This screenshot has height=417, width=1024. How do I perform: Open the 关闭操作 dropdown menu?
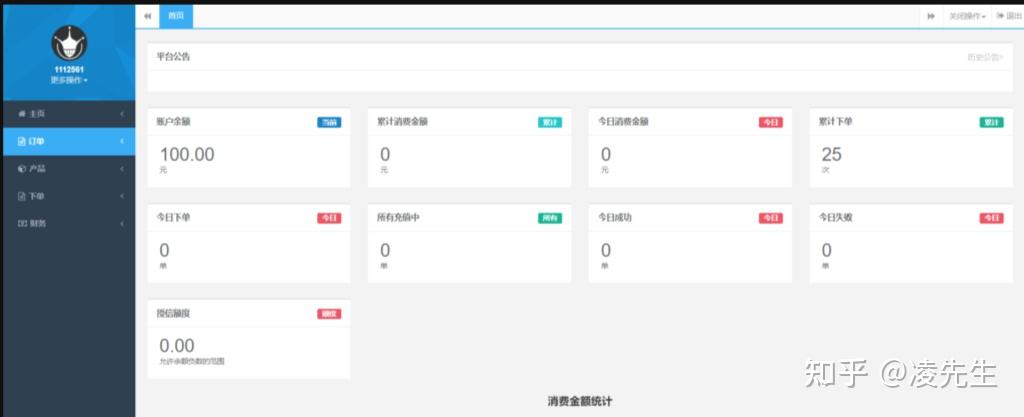tap(967, 16)
